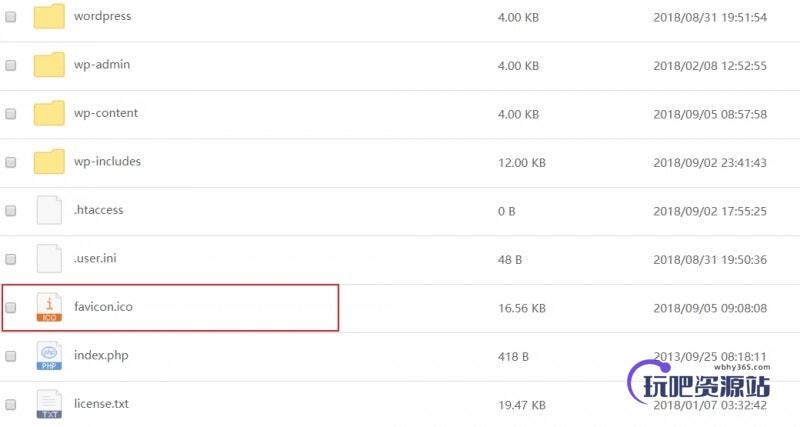Viewport: 800px width, 427px height.
Task: Select the checkbox for wp-content
Action: point(10,114)
